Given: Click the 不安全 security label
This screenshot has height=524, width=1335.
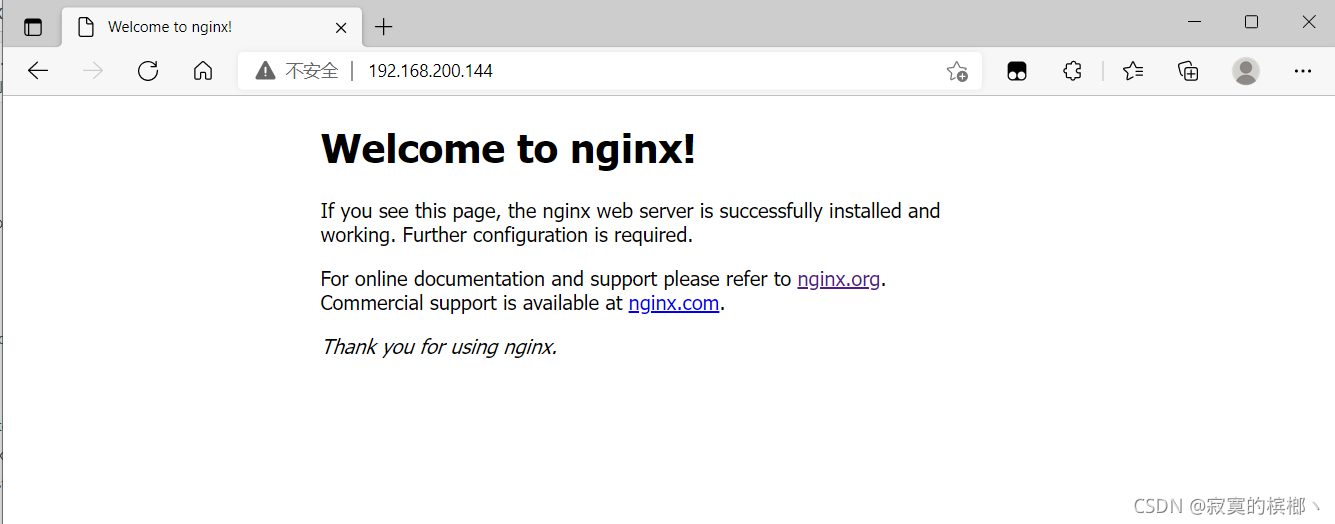Looking at the screenshot, I should click(312, 71).
